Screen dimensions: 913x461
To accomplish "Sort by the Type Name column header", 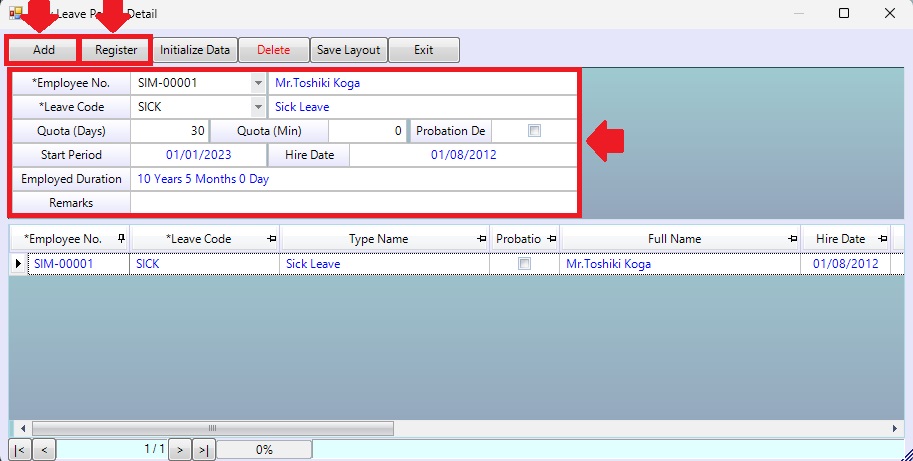I will (x=378, y=239).
